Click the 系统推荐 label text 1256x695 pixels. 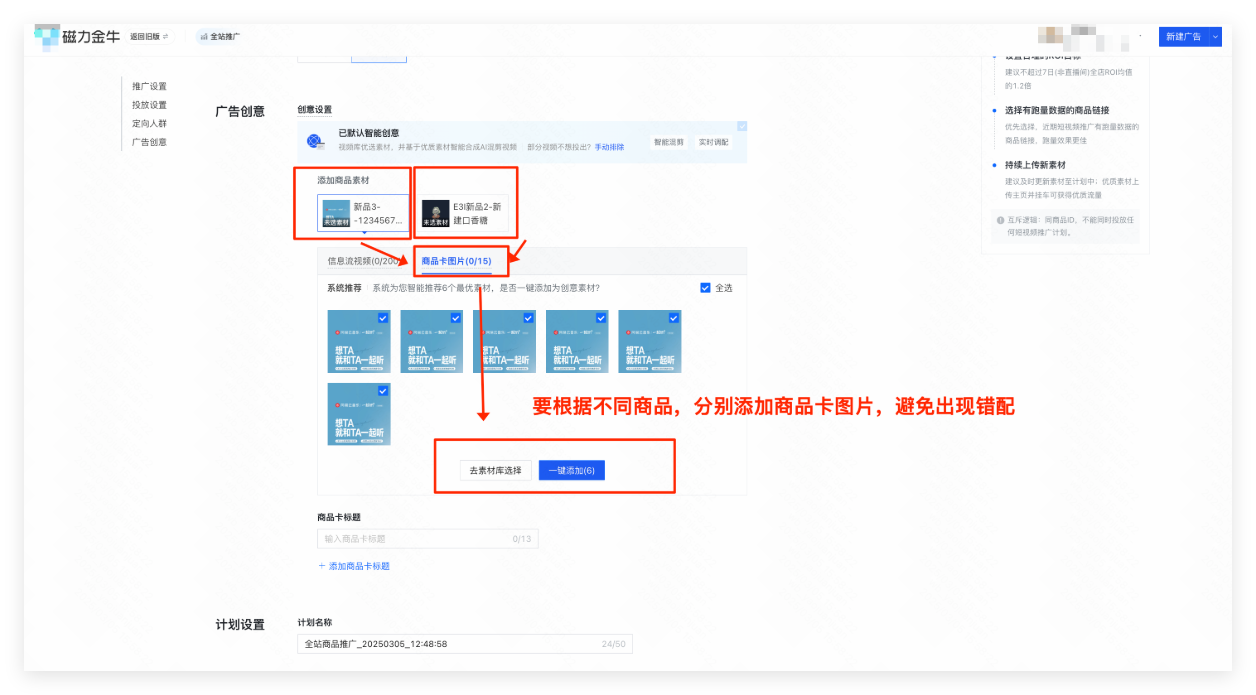coord(345,288)
